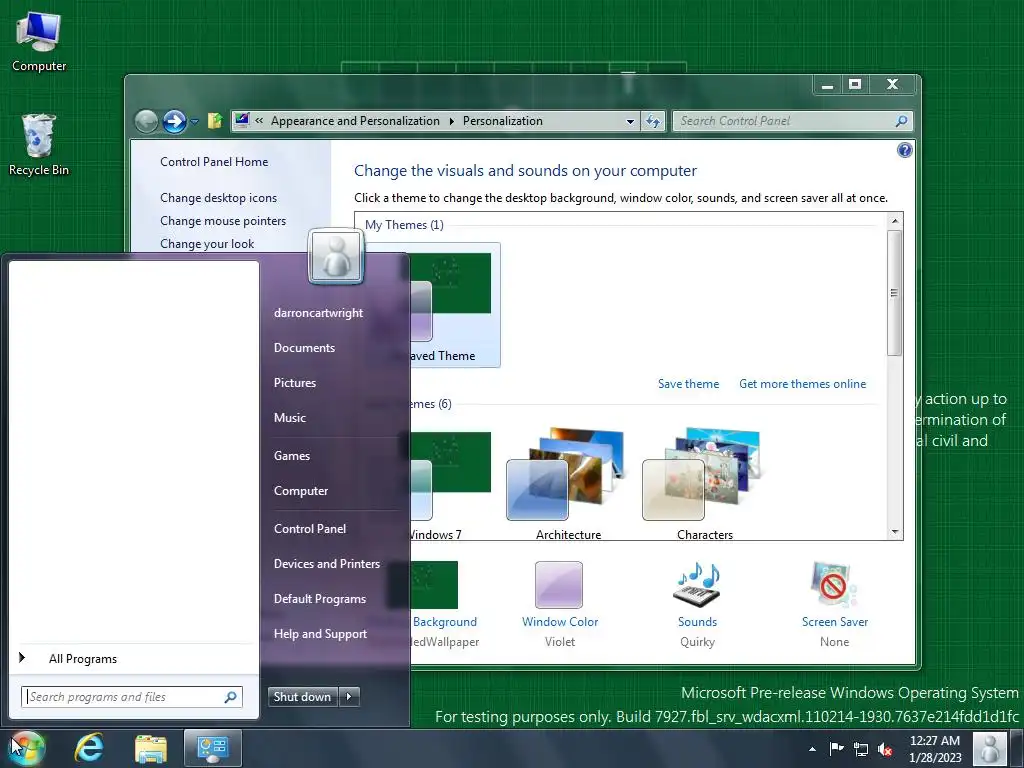This screenshot has height=768, width=1024.
Task: Click Change your look link
Action: tap(207, 244)
